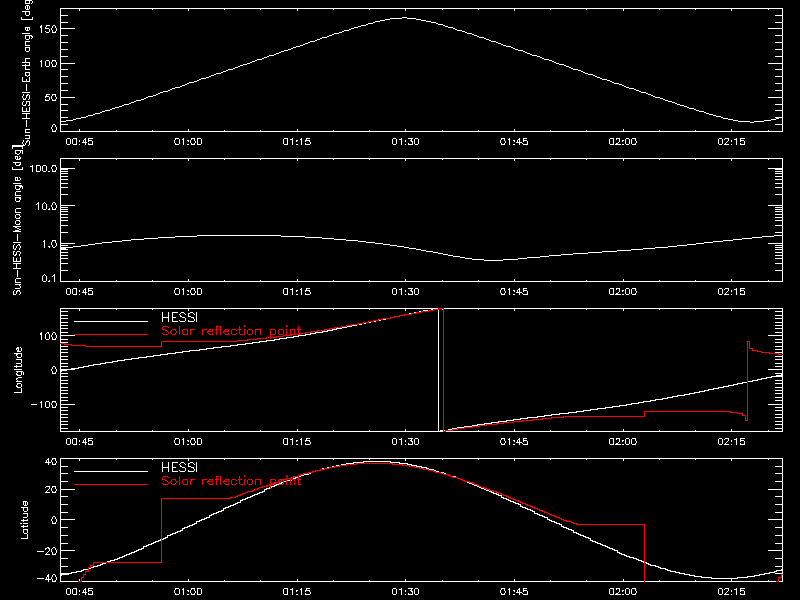Click 01:45 under the Earth angle plot
The height and width of the screenshot is (600, 800).
pos(514,142)
